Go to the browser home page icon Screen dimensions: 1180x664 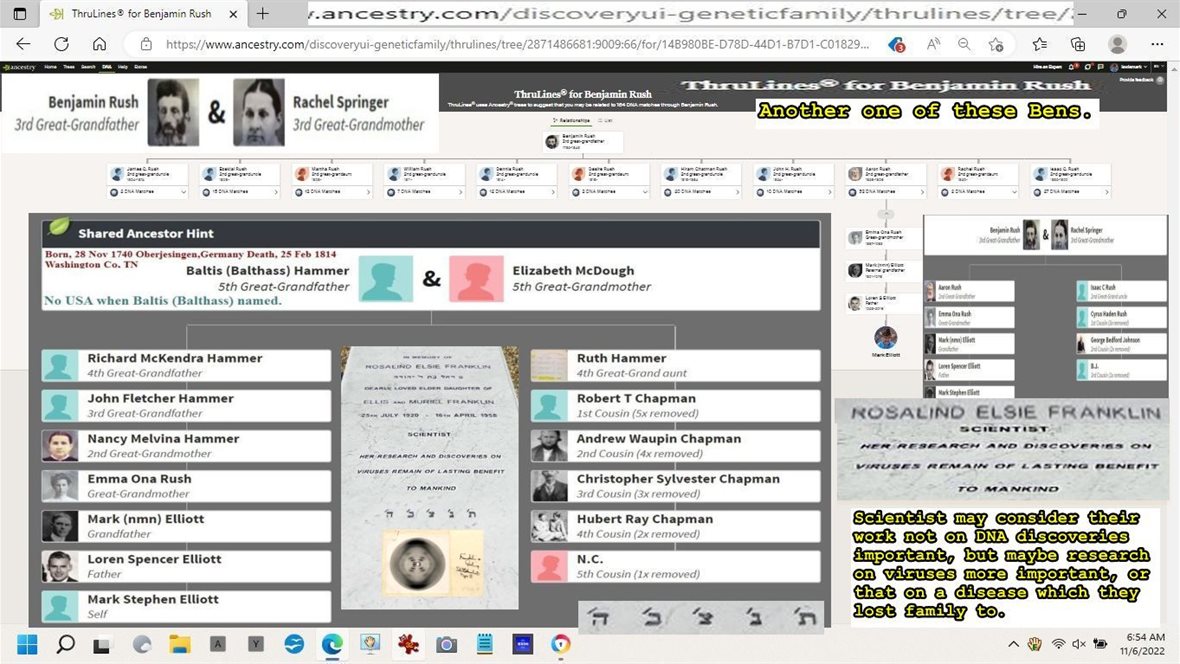click(99, 44)
